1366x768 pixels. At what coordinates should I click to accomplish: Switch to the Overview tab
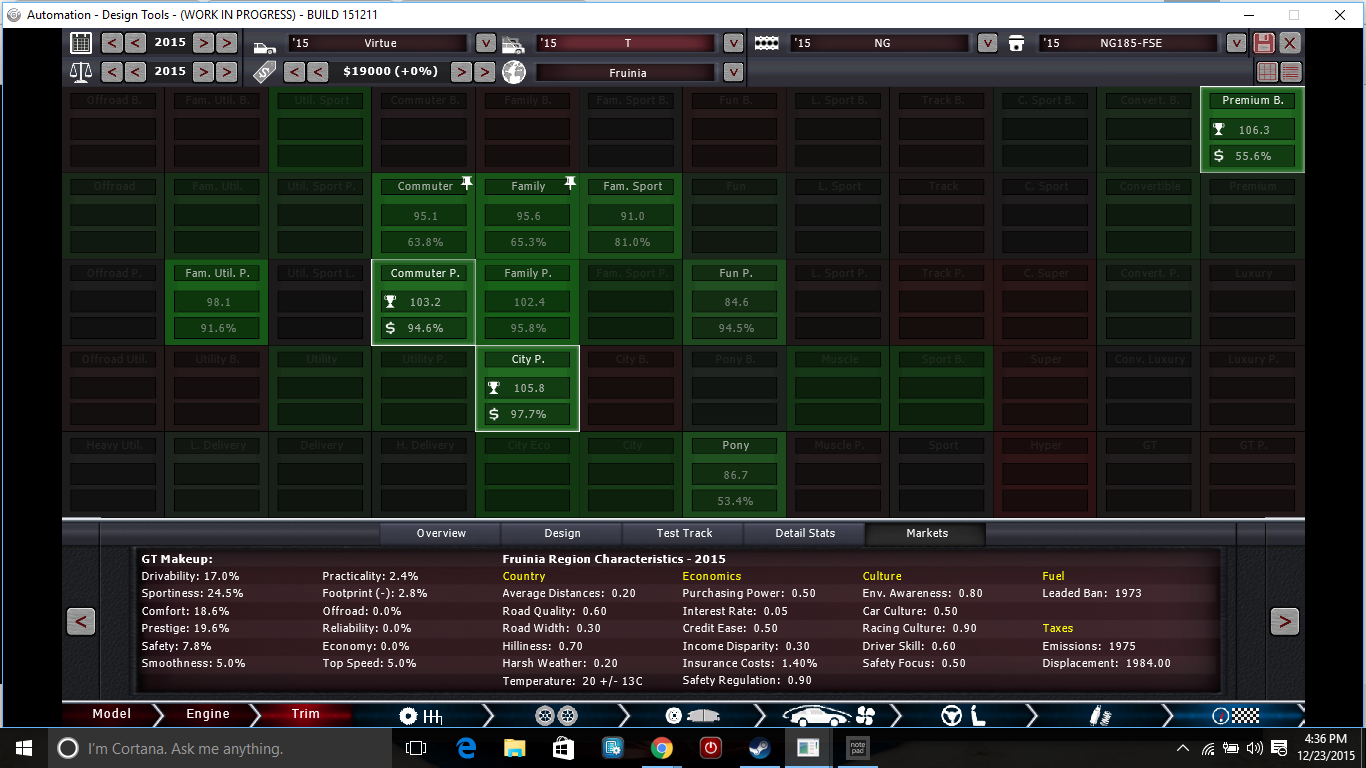[441, 533]
